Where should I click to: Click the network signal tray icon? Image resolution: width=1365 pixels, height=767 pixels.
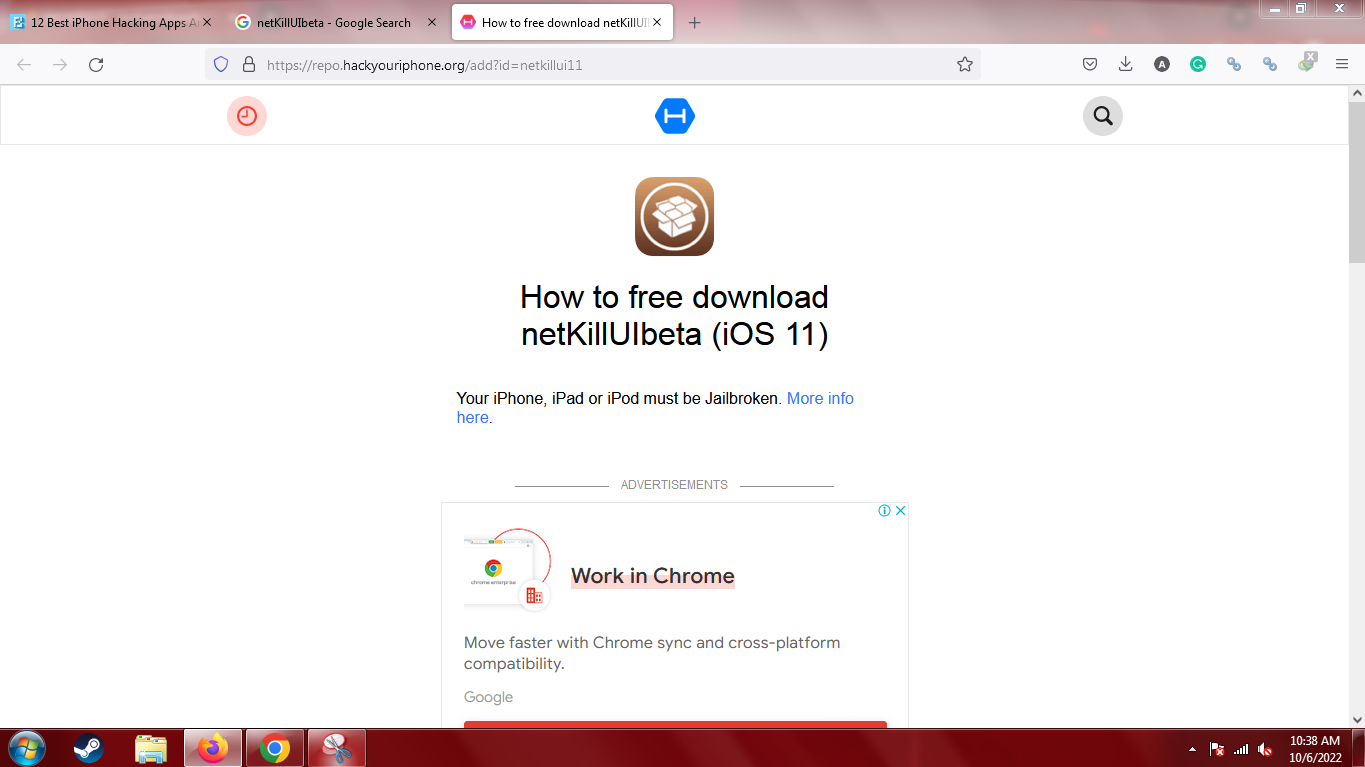point(1241,749)
